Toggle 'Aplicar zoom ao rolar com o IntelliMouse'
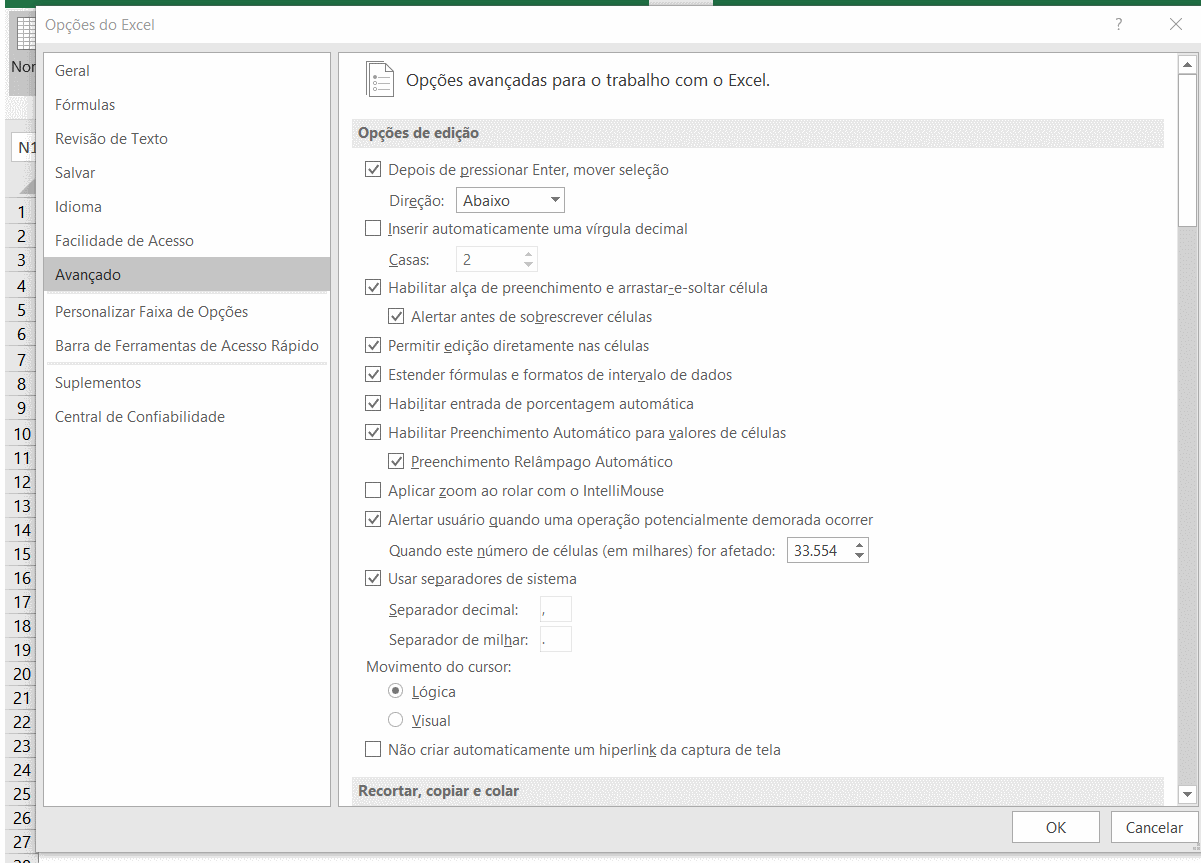The width and height of the screenshot is (1201, 863). [373, 491]
